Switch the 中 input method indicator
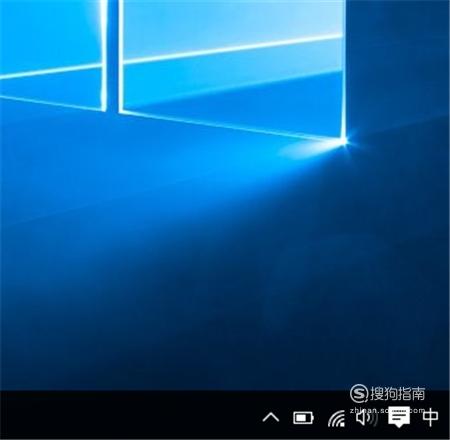 (430, 417)
